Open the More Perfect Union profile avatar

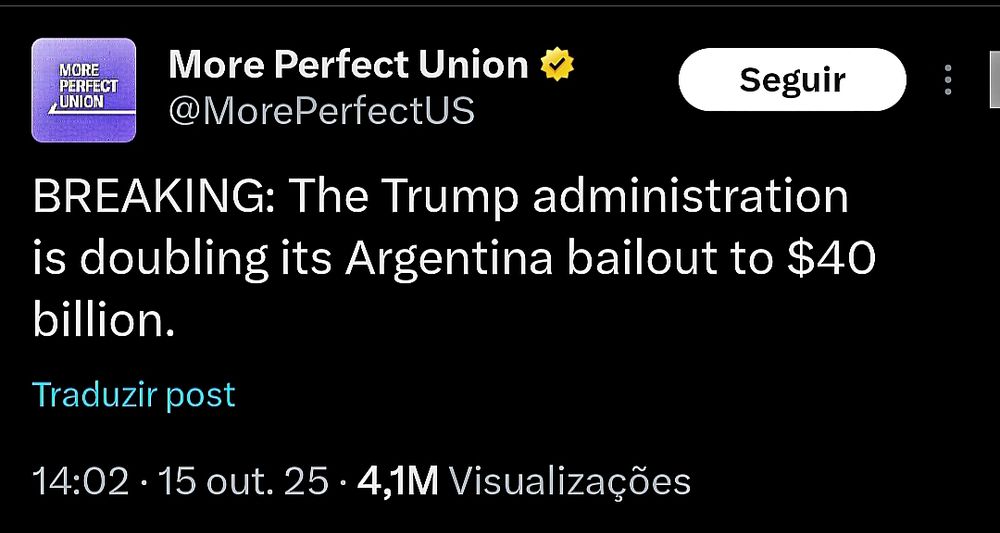click(84, 90)
